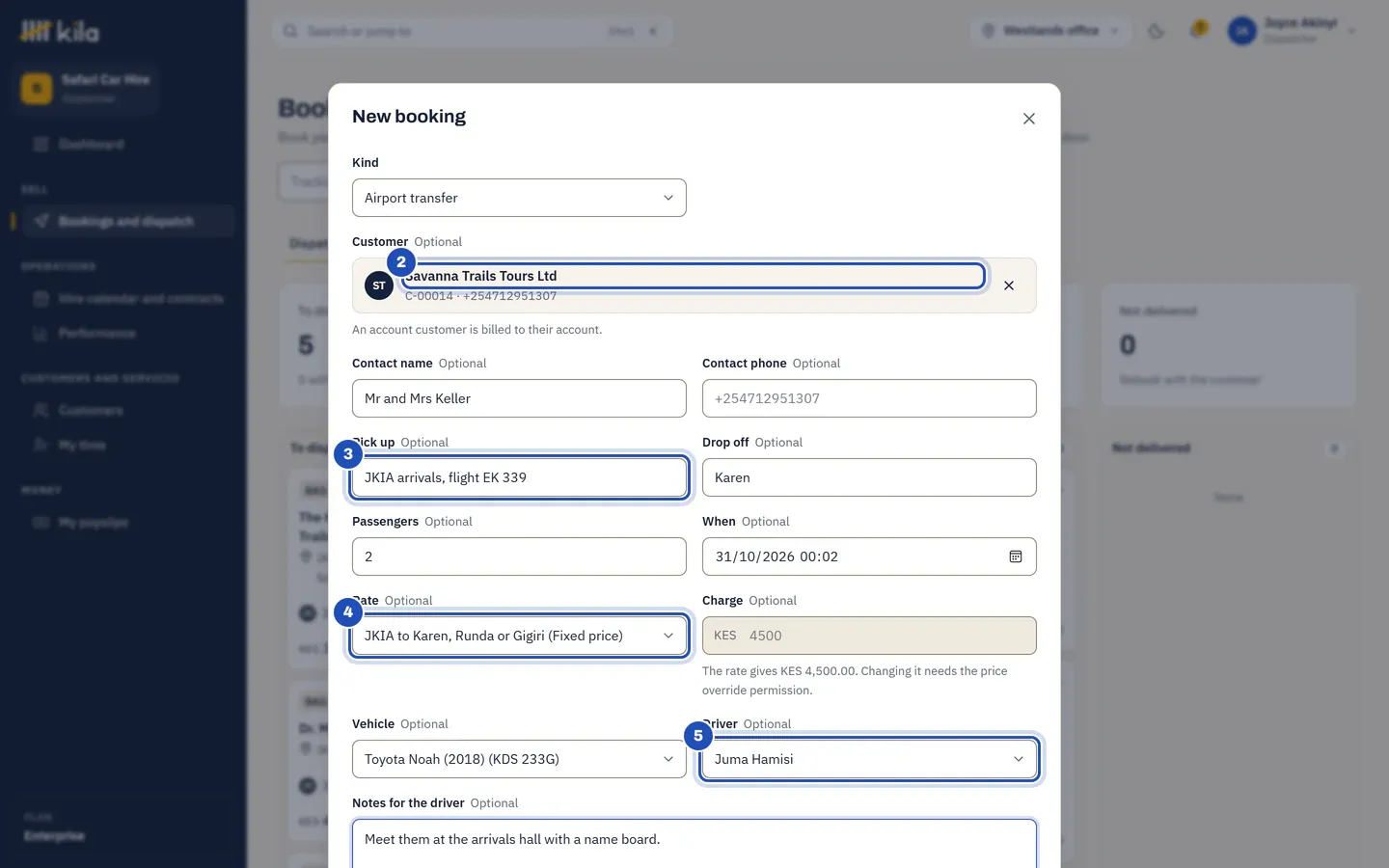Edit the Notes for the driver textarea
This screenshot has width=1389, height=868.
pyautogui.click(x=694, y=844)
